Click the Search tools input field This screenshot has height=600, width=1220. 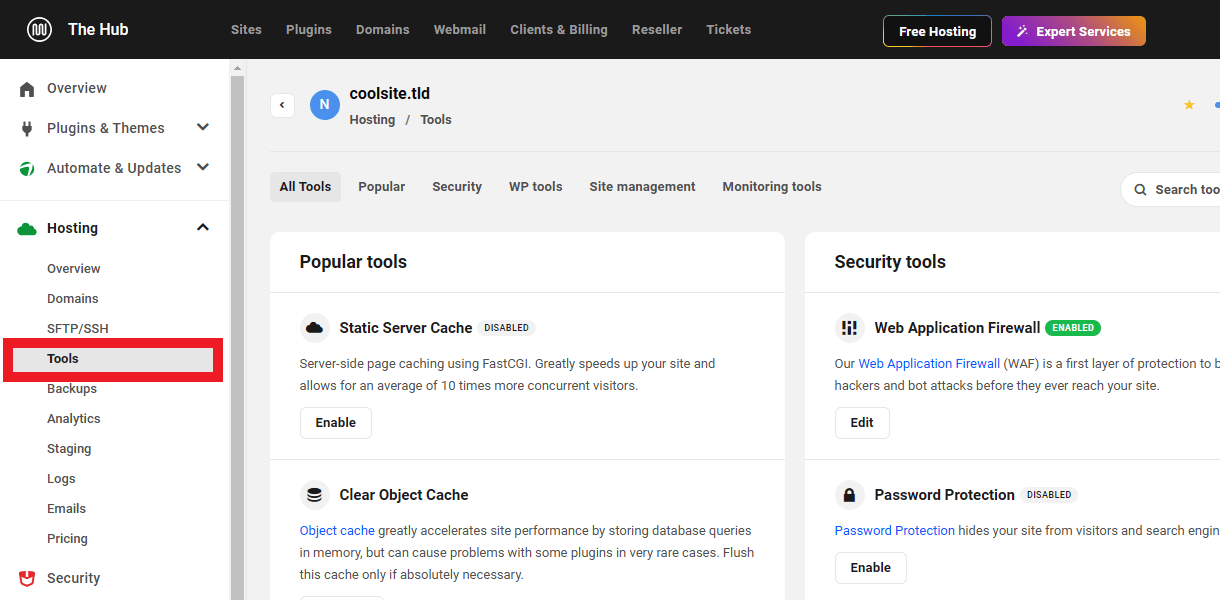click(x=1170, y=190)
